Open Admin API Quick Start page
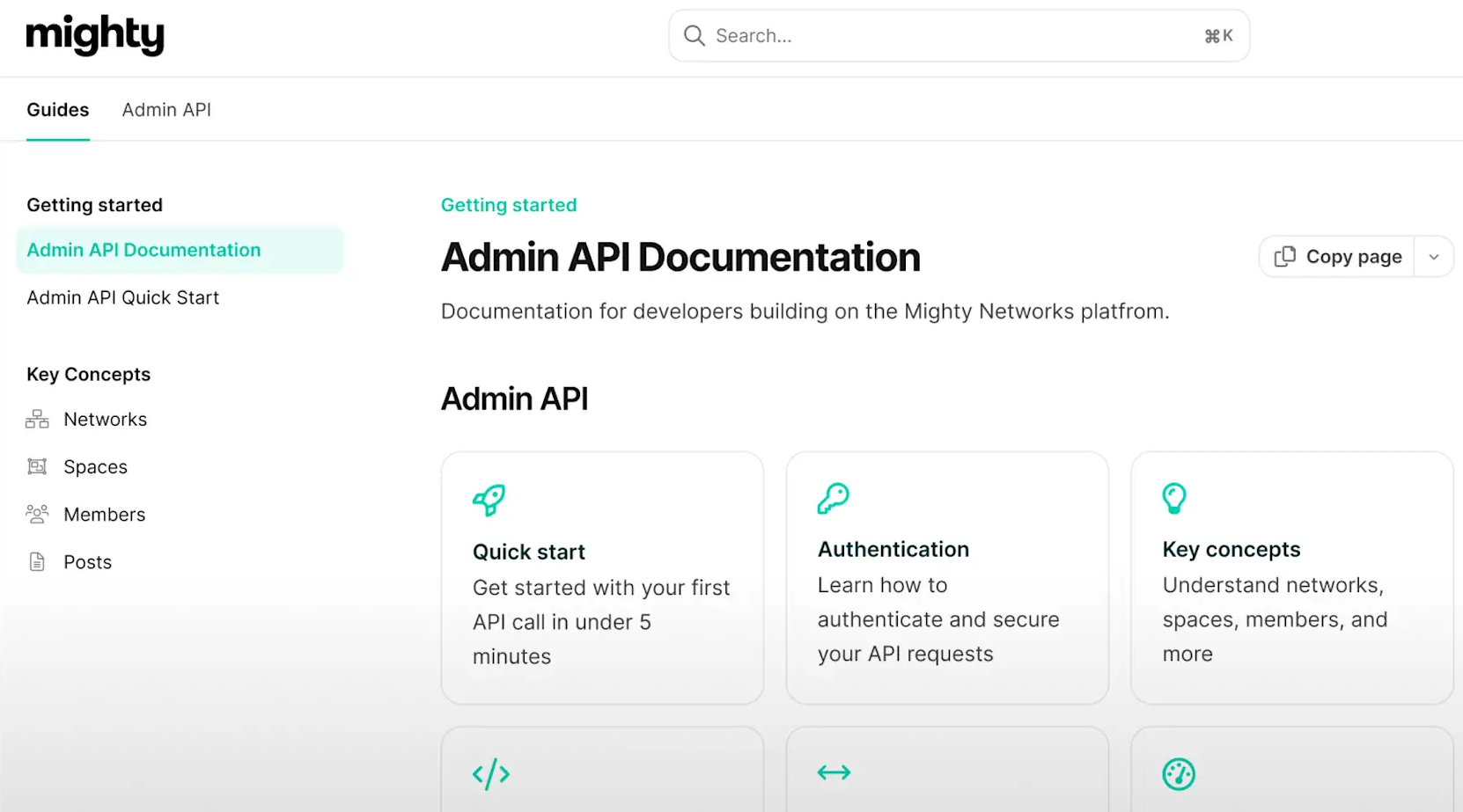1463x812 pixels. [123, 297]
